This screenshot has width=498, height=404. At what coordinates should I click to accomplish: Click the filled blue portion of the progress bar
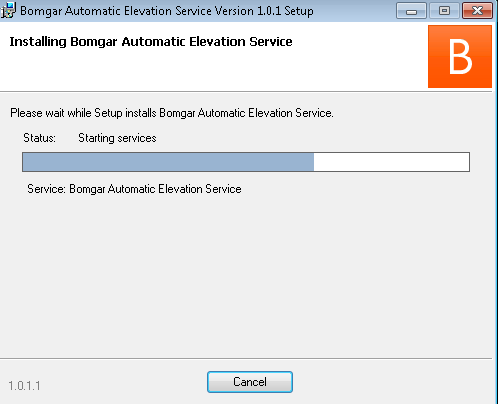(168, 162)
